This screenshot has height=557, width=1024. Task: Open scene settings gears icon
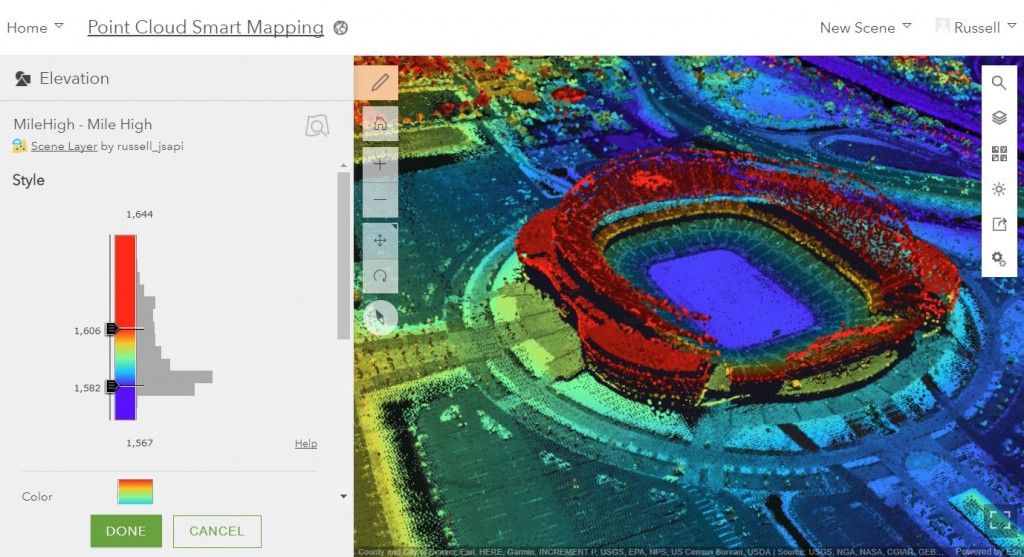pos(999,259)
